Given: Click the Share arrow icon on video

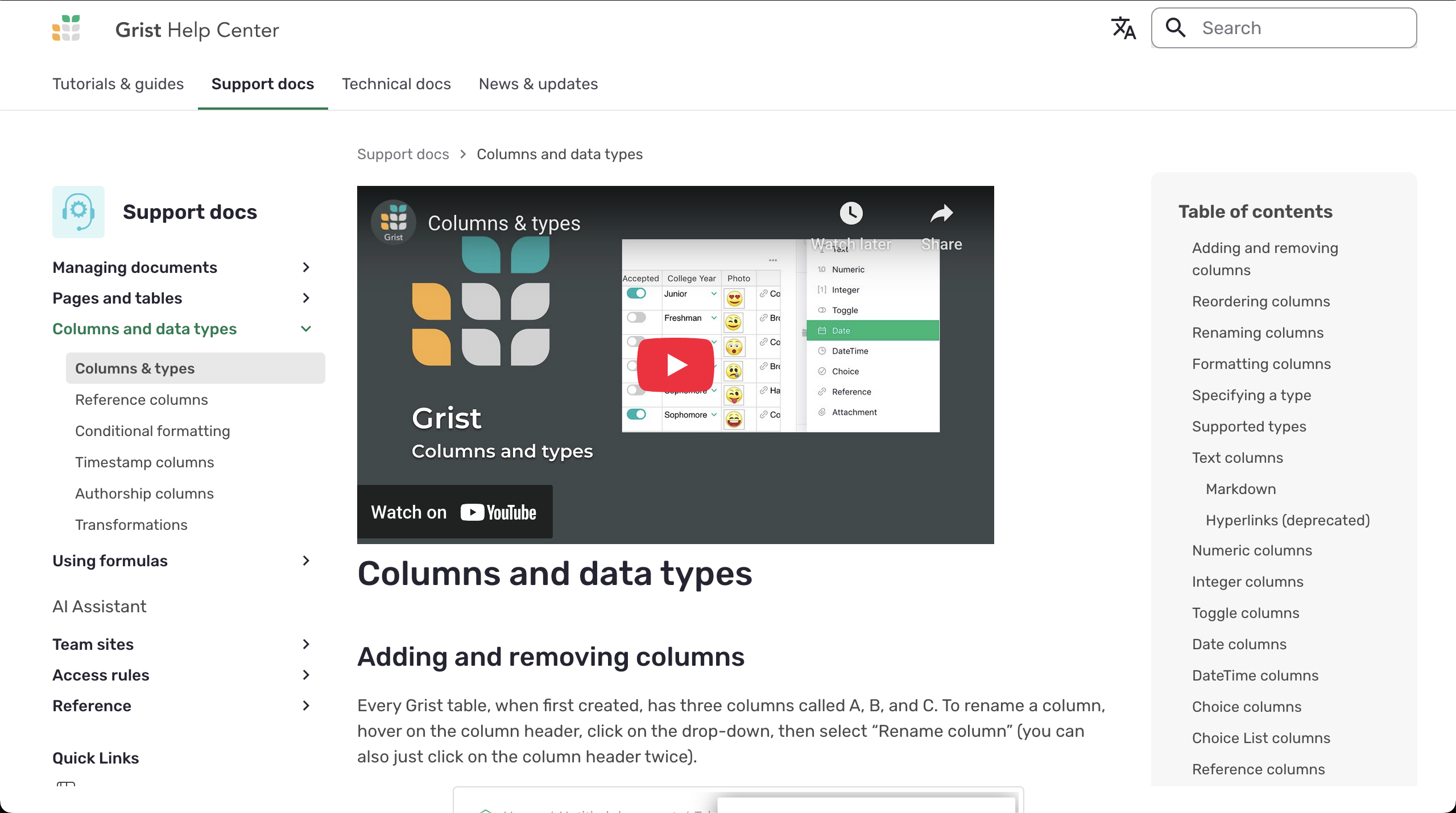Looking at the screenshot, I should 941,214.
